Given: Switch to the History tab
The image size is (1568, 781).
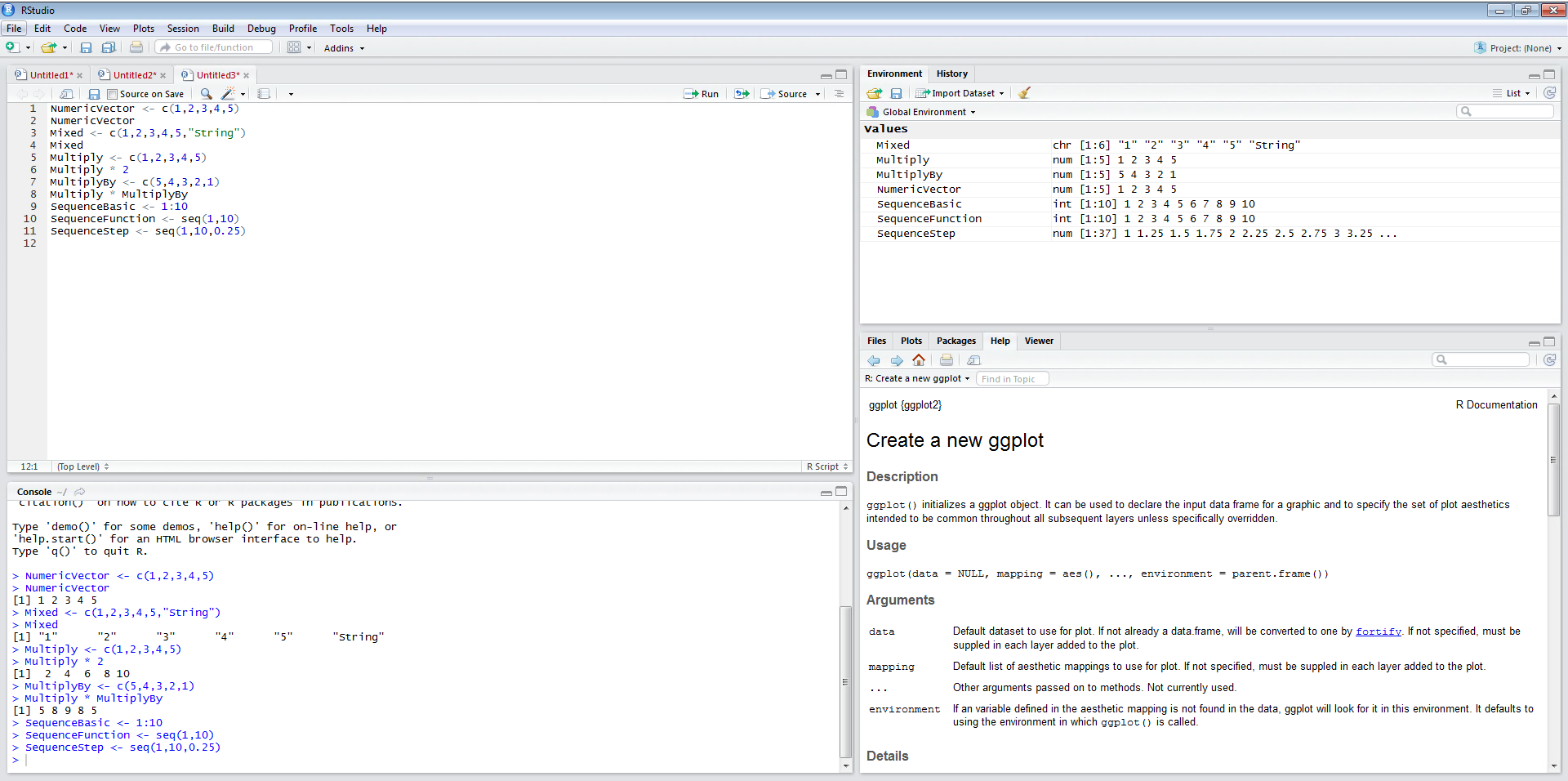Looking at the screenshot, I should pyautogui.click(x=951, y=74).
